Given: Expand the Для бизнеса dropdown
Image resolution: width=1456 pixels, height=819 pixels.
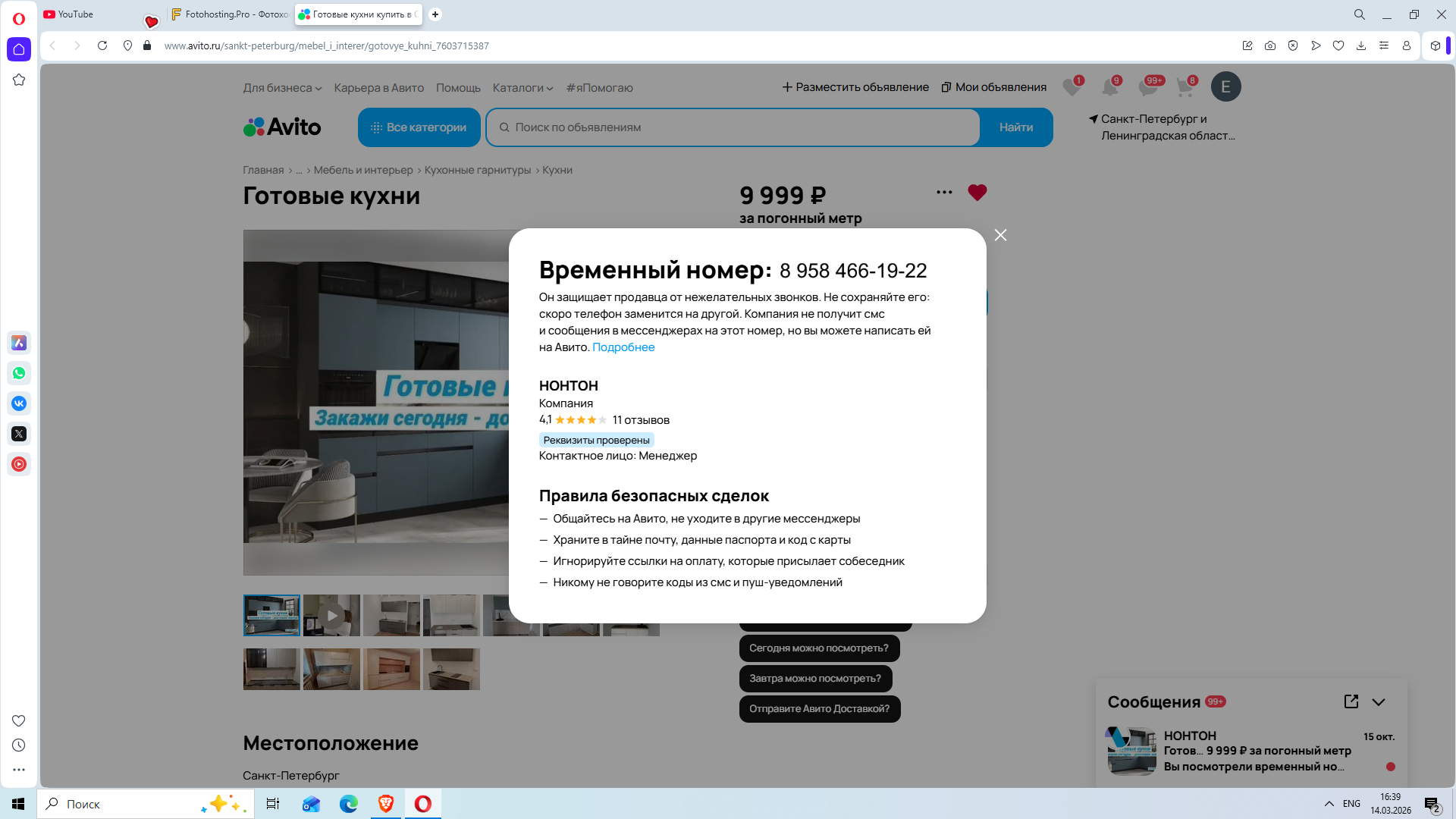Looking at the screenshot, I should point(282,88).
